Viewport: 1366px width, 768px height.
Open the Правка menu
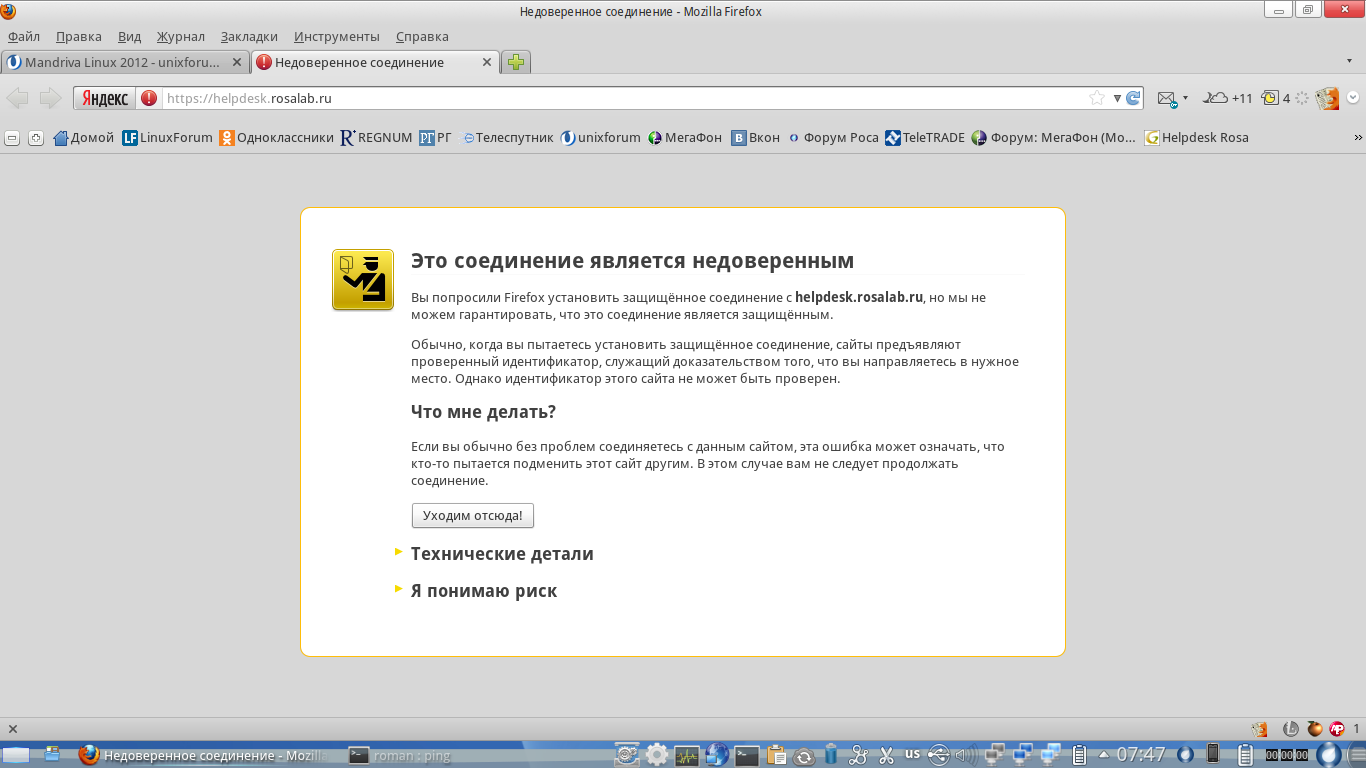click(x=79, y=36)
